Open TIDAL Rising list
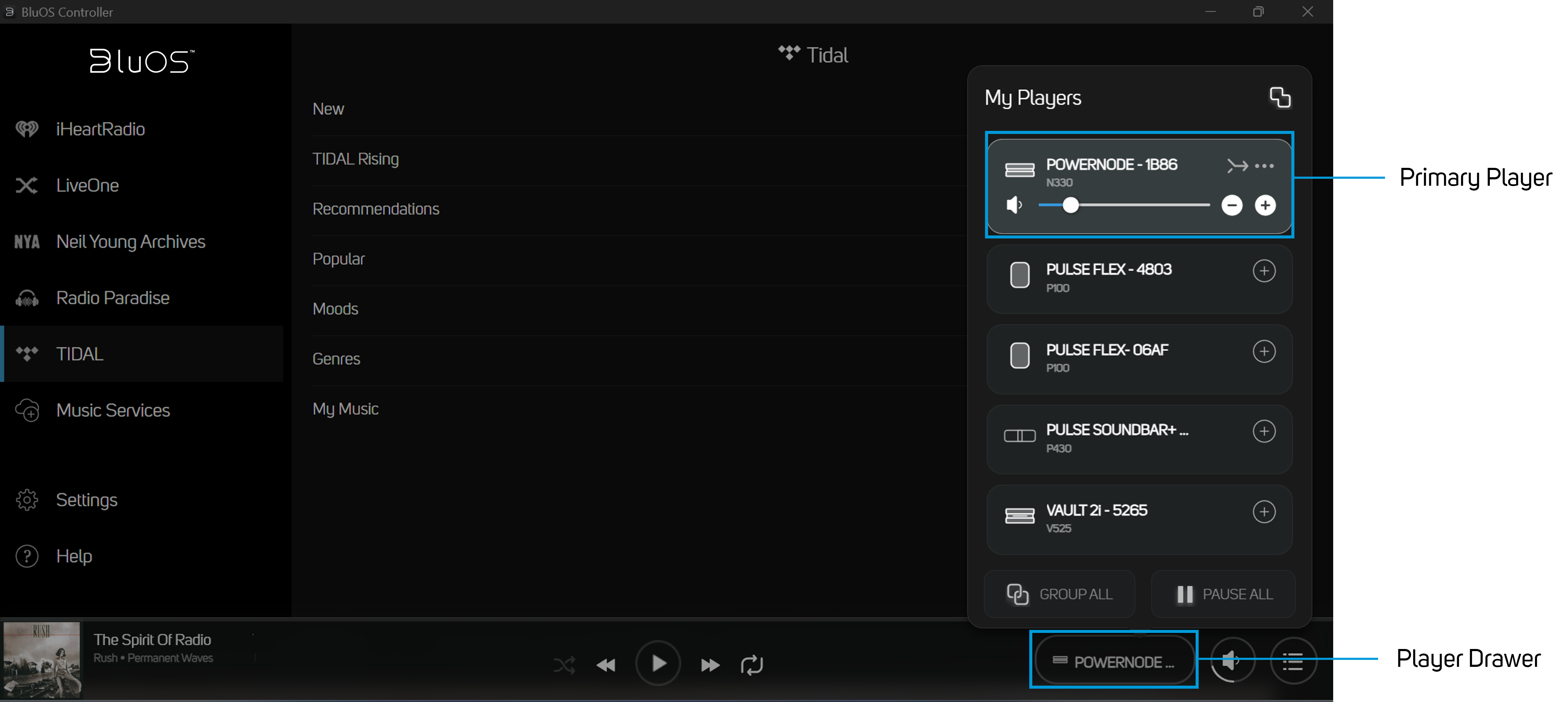The image size is (1568, 702). tap(639, 159)
